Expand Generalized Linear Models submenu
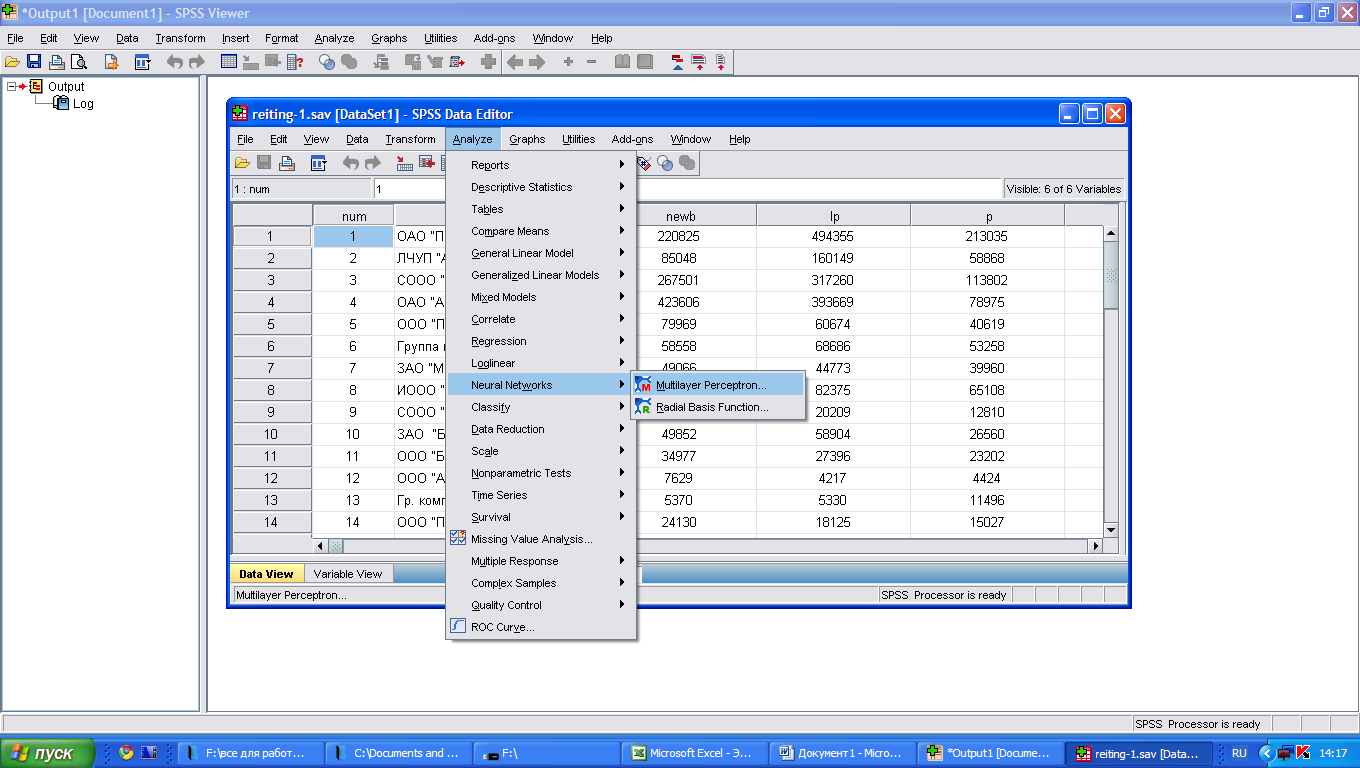Viewport: 1360px width, 768px height. point(540,275)
